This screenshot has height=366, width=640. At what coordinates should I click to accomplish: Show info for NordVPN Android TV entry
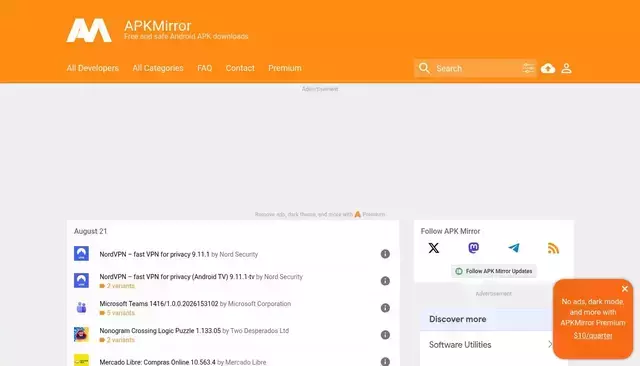[x=385, y=281]
